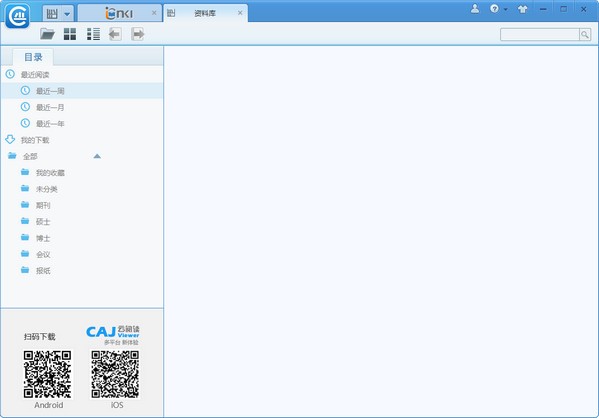
Task: Switch to the CNKI tab
Action: (x=119, y=13)
